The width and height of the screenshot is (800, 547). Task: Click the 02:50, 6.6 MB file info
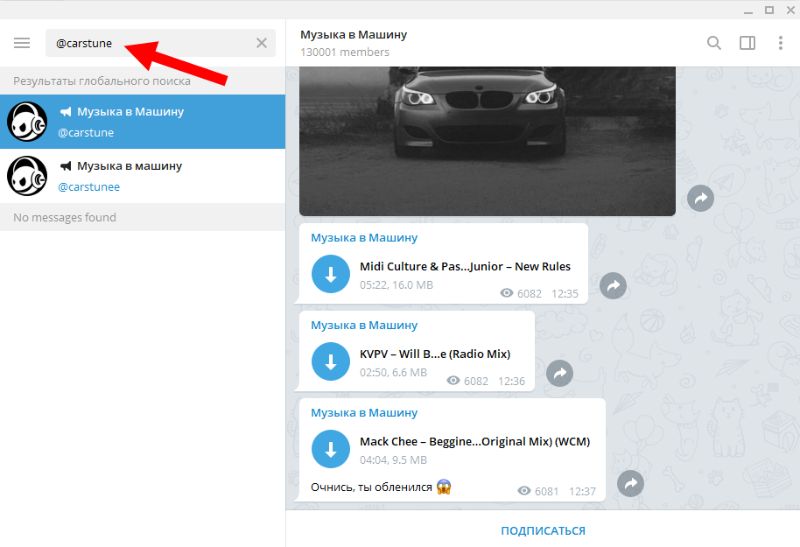[393, 372]
